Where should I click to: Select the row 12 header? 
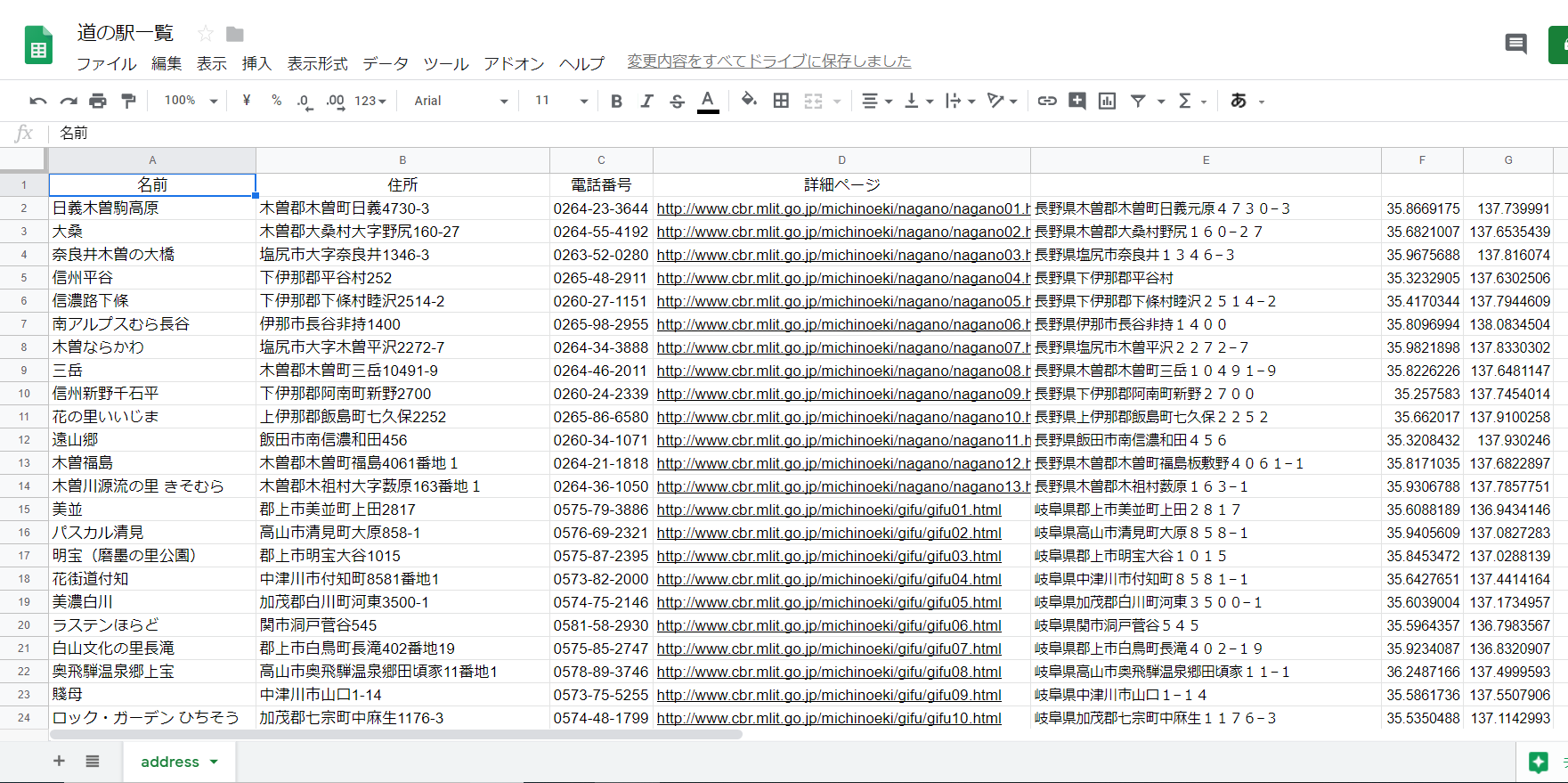(x=24, y=440)
